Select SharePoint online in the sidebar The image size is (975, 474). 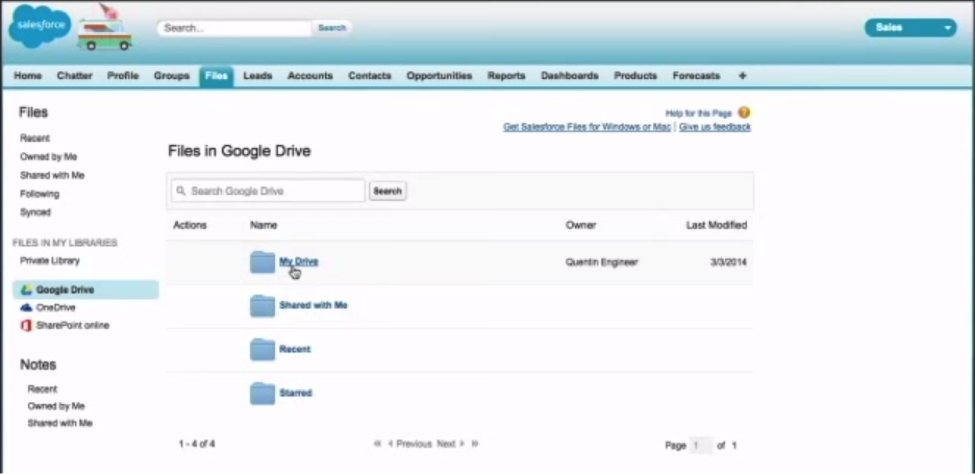click(73, 325)
